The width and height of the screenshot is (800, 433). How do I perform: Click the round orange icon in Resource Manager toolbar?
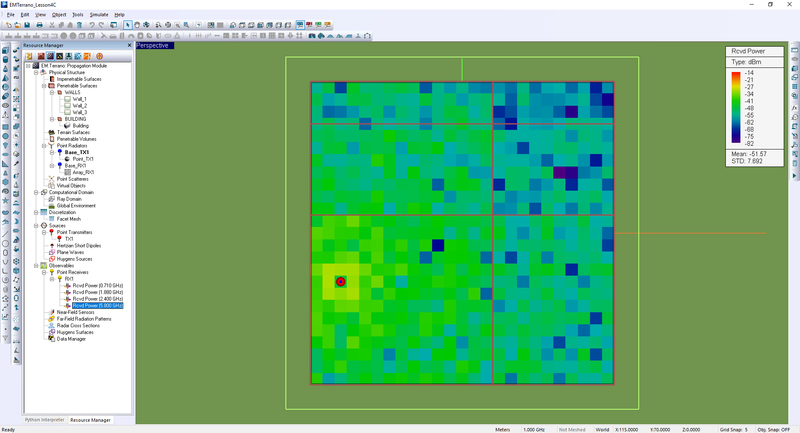(99, 56)
